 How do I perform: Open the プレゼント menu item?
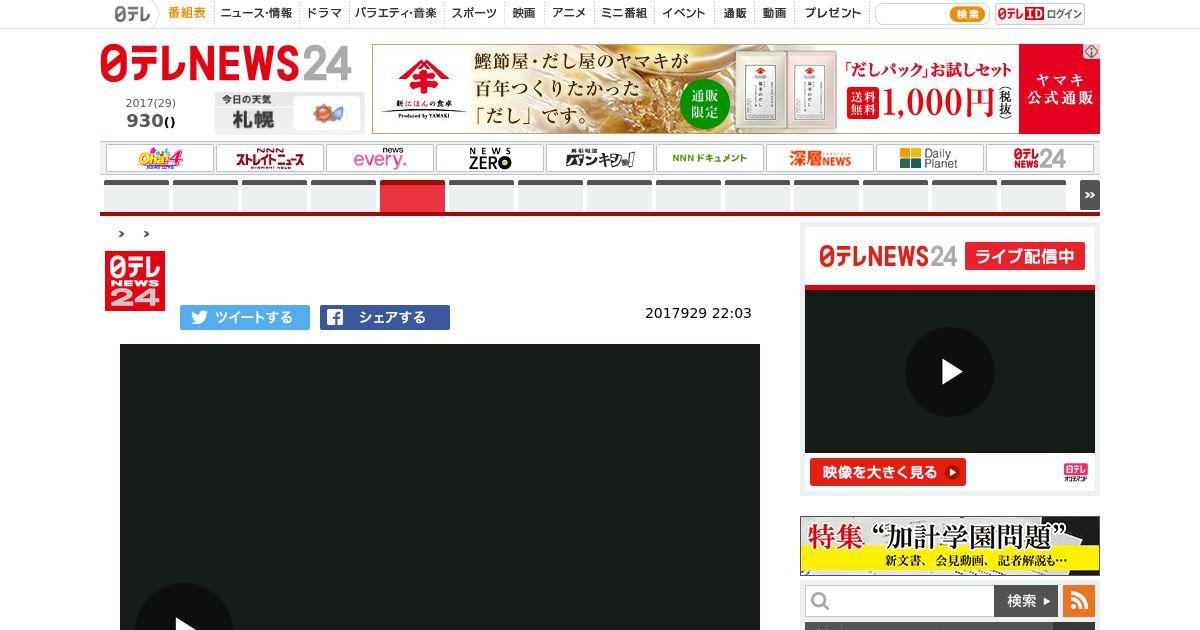pos(832,14)
